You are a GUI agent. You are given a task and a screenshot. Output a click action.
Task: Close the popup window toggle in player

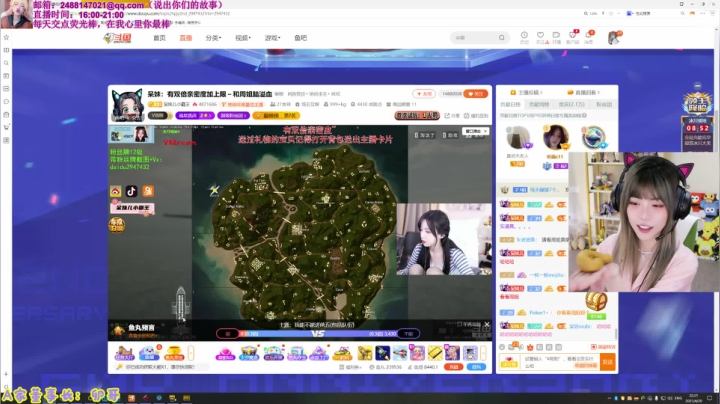pyautogui.click(x=485, y=131)
